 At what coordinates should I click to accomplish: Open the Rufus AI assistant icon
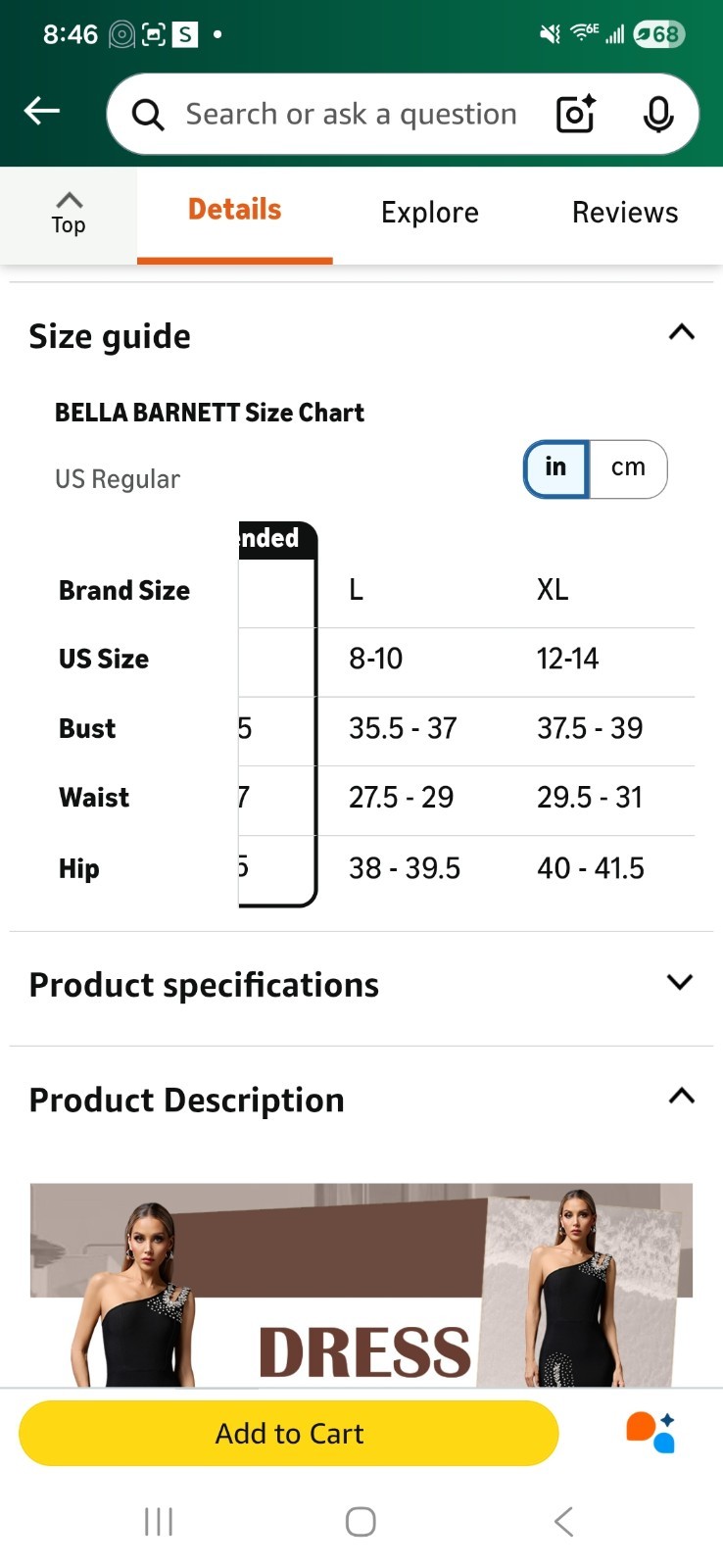(x=651, y=1433)
